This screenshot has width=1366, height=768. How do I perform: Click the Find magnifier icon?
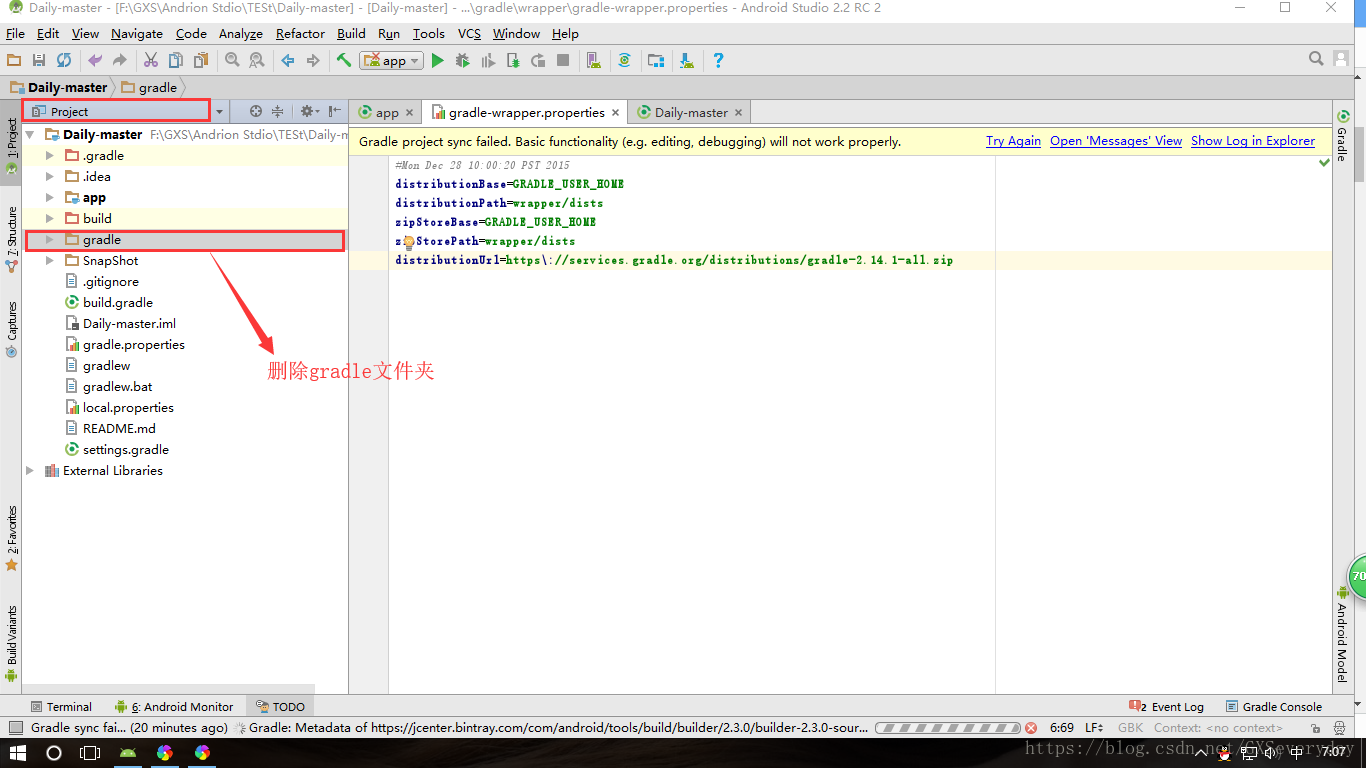(x=232, y=61)
